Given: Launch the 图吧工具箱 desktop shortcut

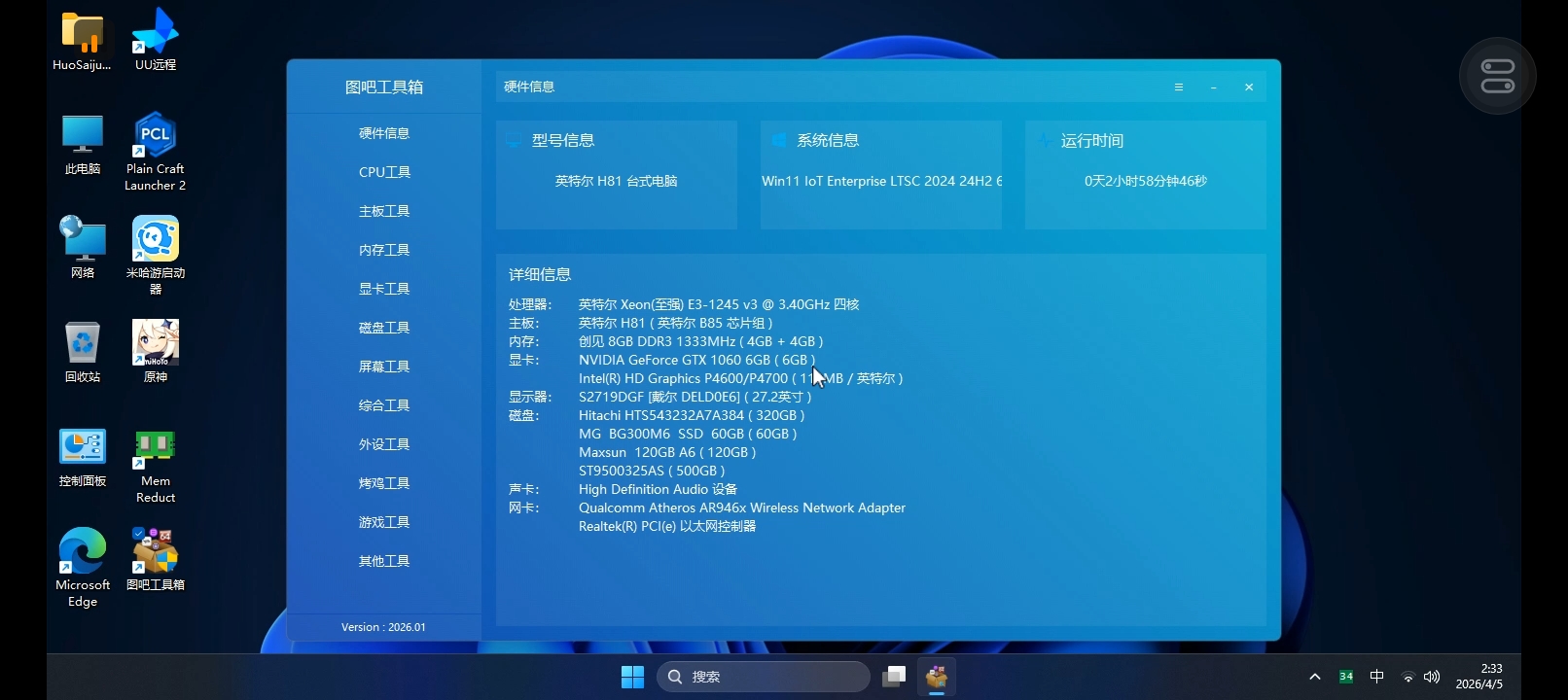Looking at the screenshot, I should tap(156, 560).
